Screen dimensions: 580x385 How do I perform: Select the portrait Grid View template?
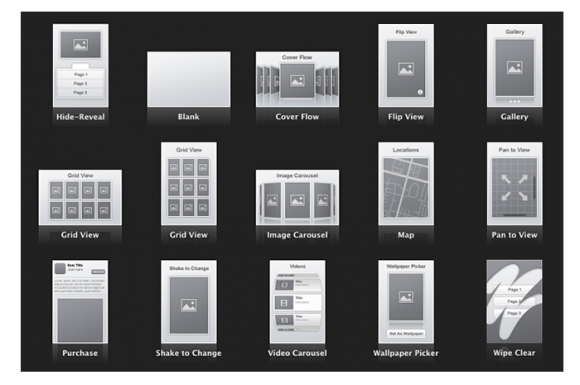click(189, 184)
